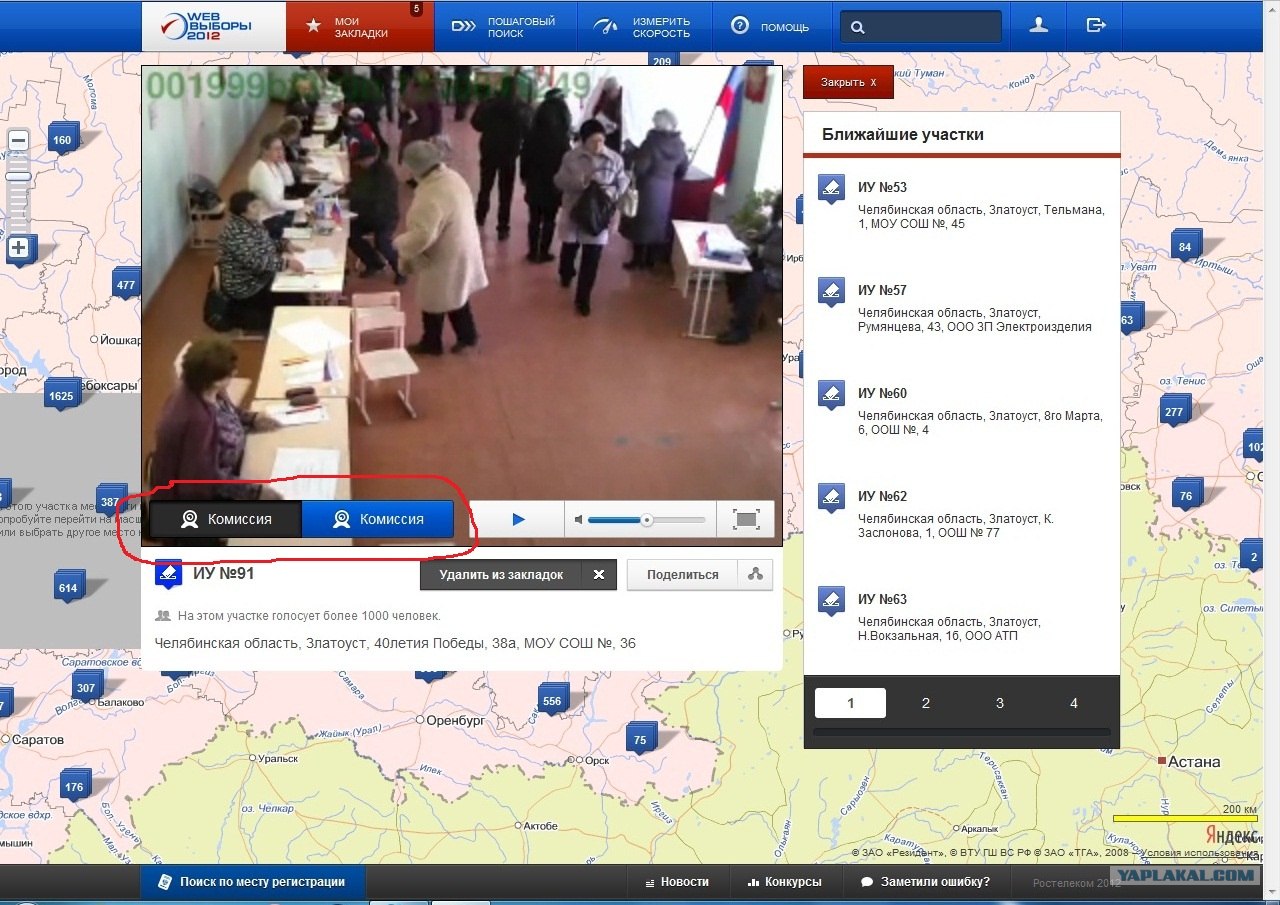Click the map zoom level slider handle
This screenshot has height=905, width=1280.
(x=18, y=177)
